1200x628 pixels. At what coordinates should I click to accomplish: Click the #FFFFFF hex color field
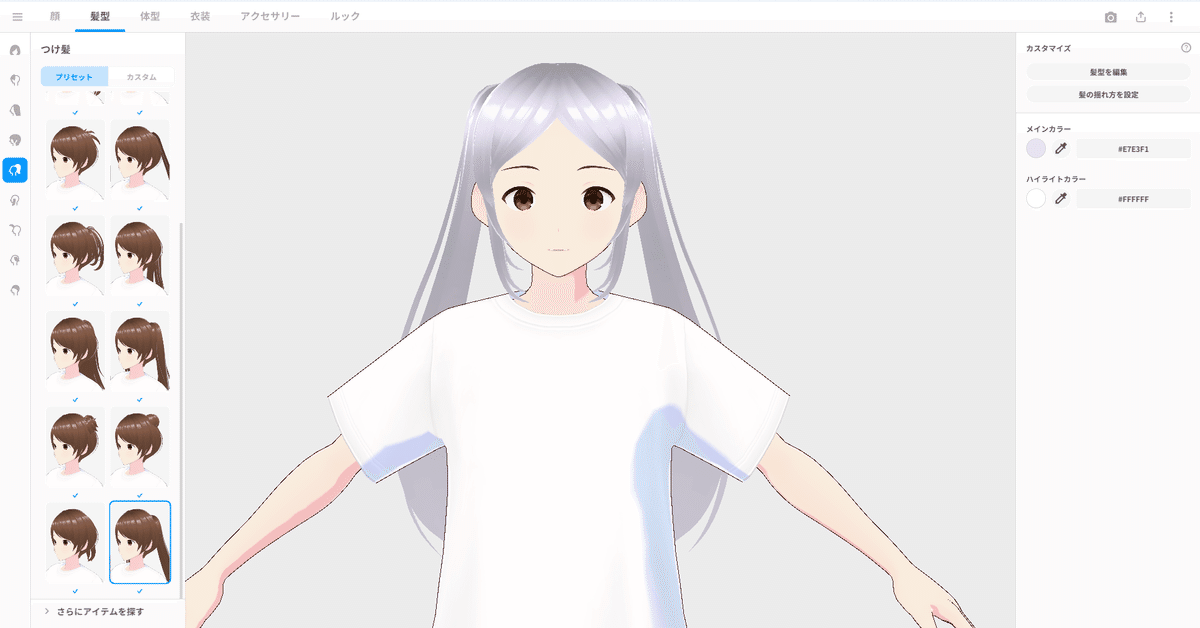tap(1133, 199)
